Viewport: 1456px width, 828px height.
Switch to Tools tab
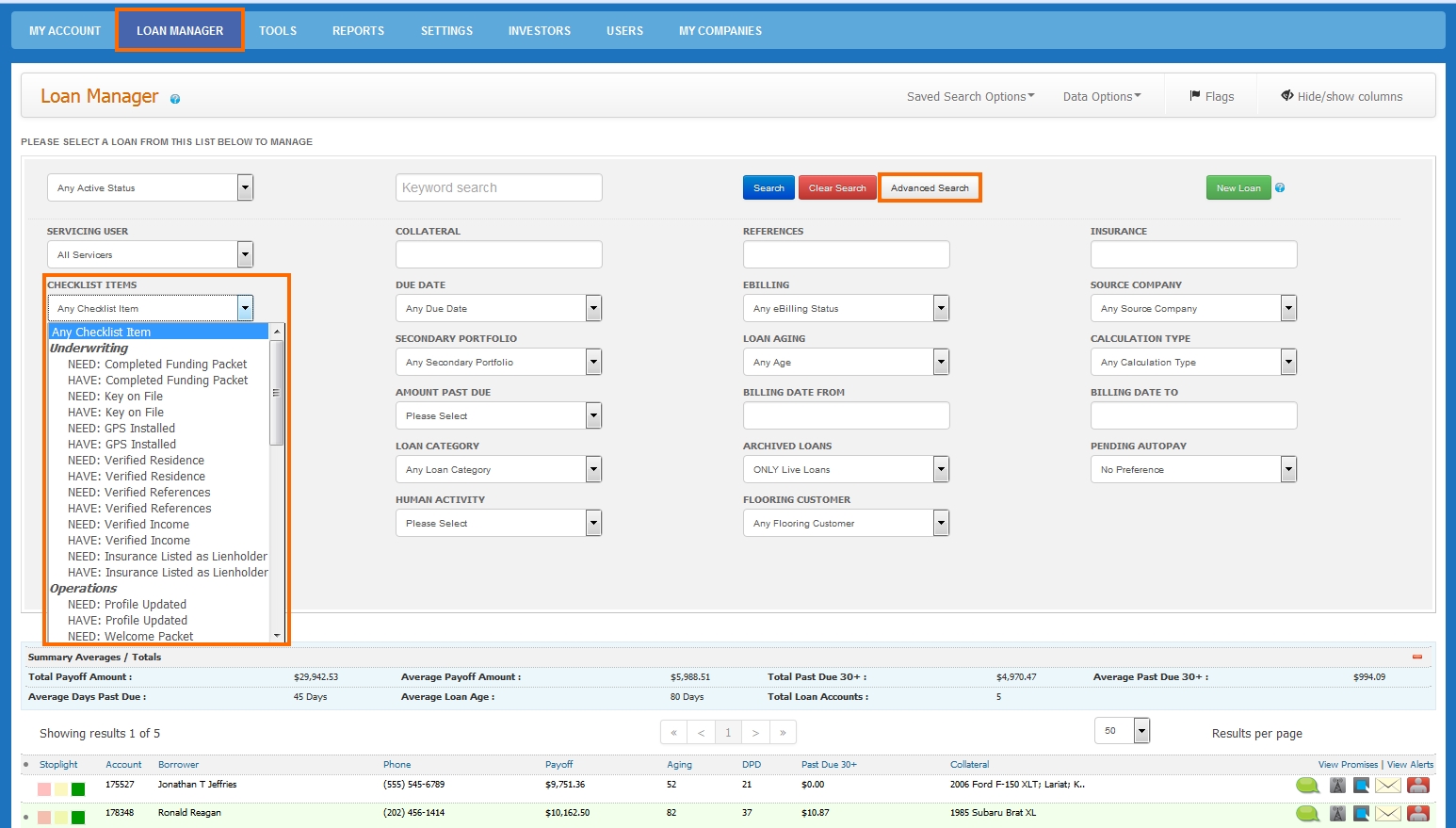click(x=278, y=30)
